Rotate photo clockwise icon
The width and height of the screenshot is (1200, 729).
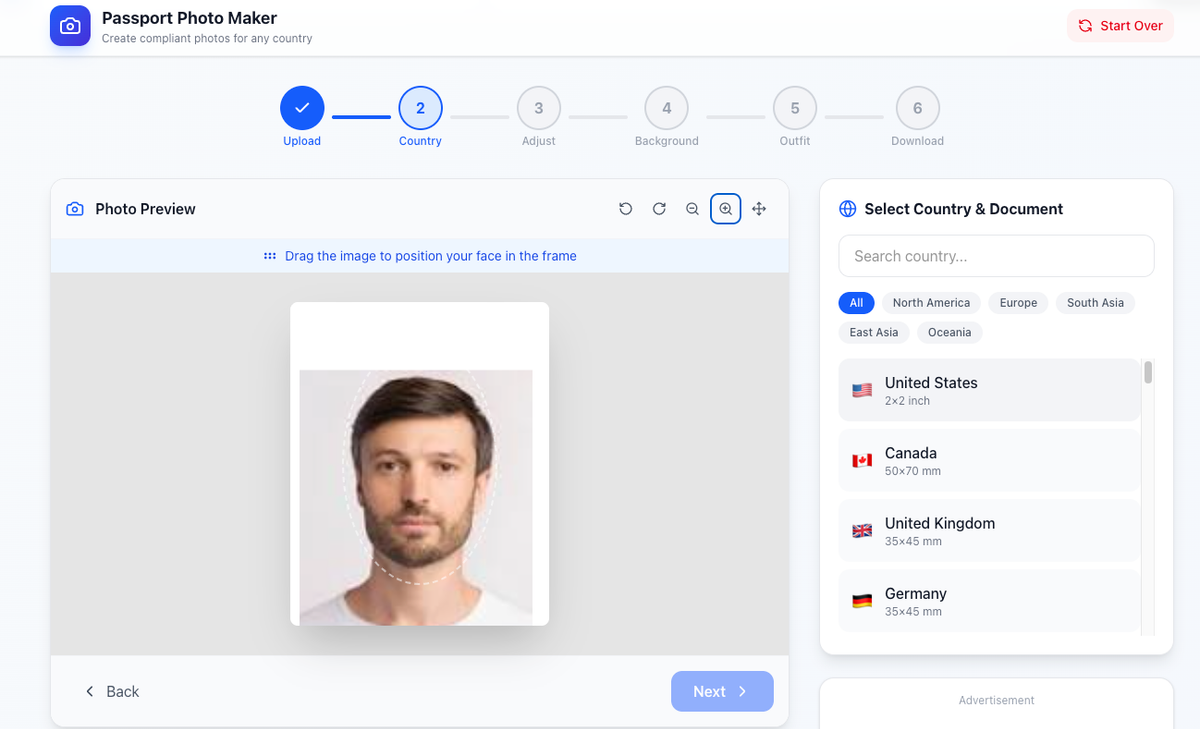pos(659,209)
